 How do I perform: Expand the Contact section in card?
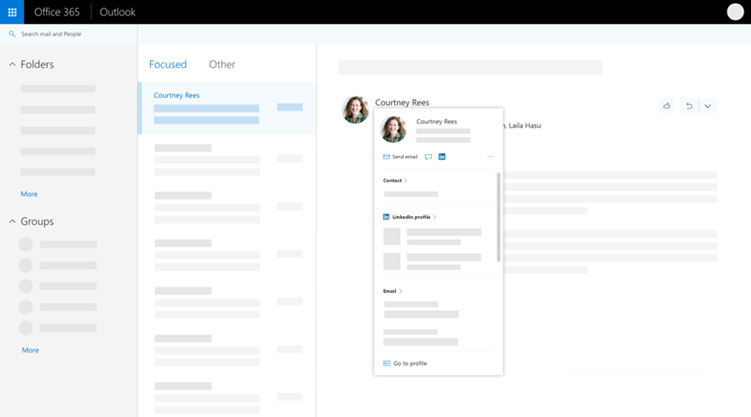[395, 181]
